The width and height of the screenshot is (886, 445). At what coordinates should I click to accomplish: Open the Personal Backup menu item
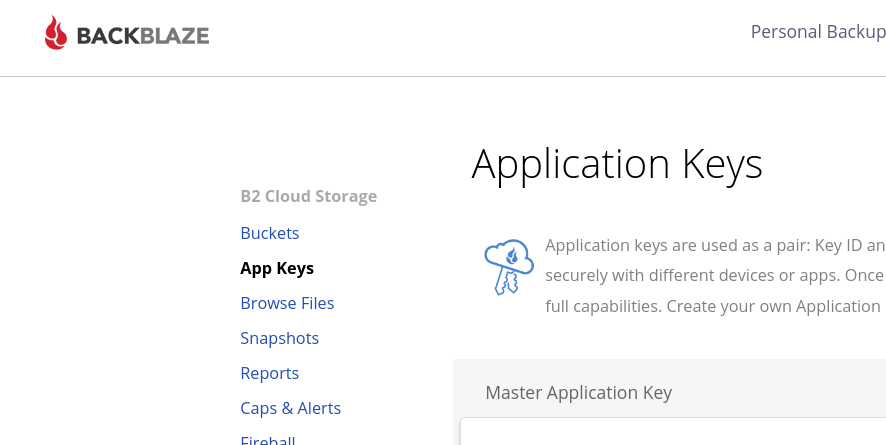(x=817, y=32)
